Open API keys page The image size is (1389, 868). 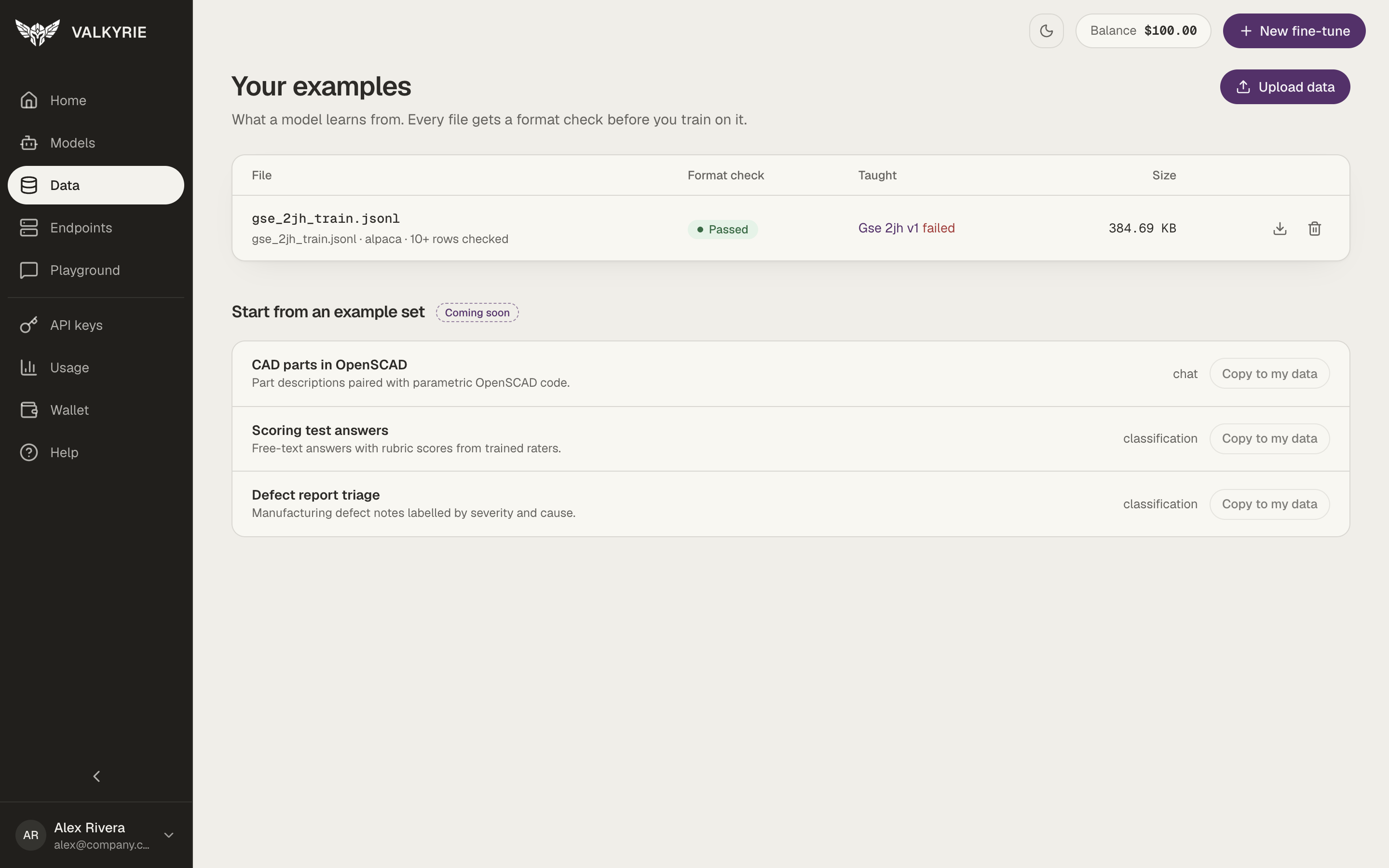coord(96,325)
